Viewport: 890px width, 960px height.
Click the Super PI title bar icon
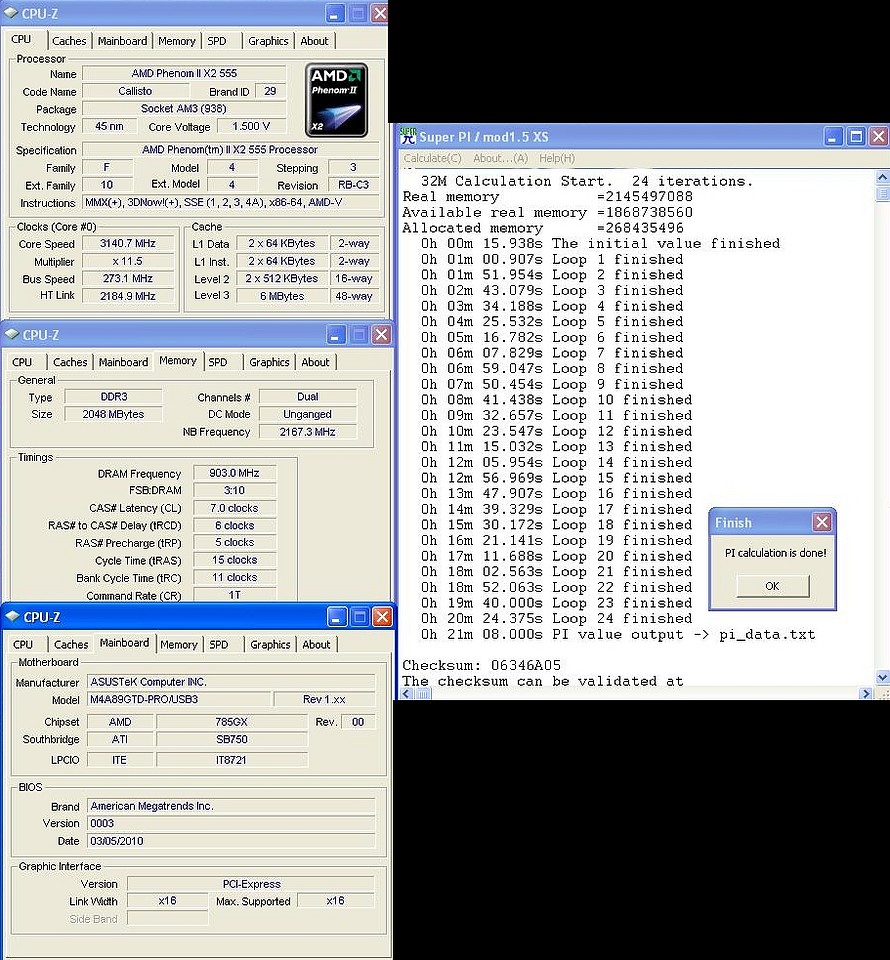click(x=408, y=136)
